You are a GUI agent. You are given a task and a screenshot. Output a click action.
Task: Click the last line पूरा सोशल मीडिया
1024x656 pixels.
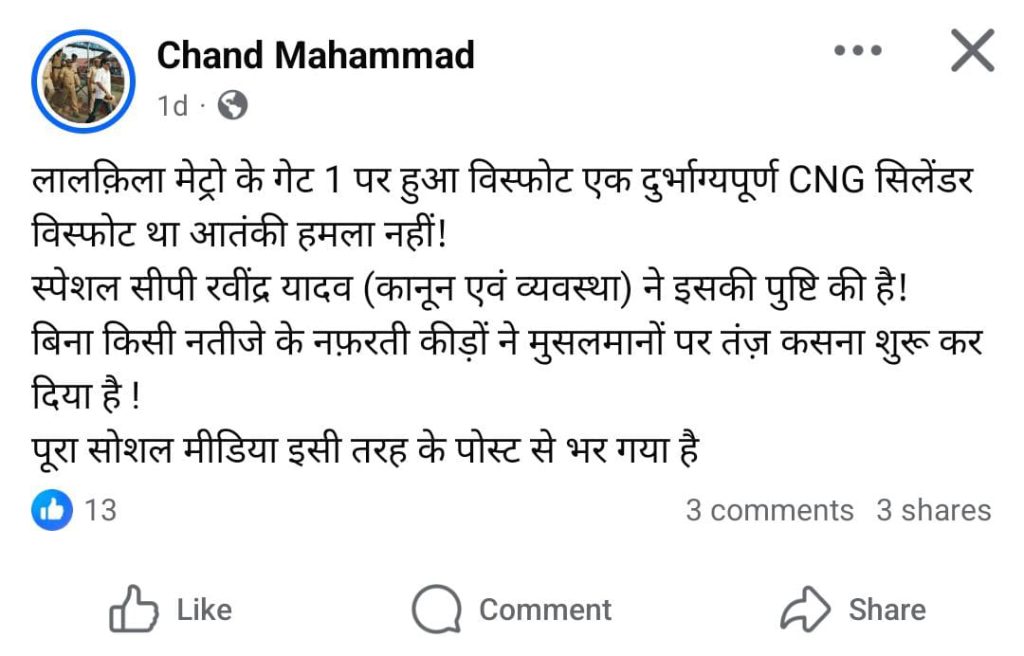click(x=366, y=450)
